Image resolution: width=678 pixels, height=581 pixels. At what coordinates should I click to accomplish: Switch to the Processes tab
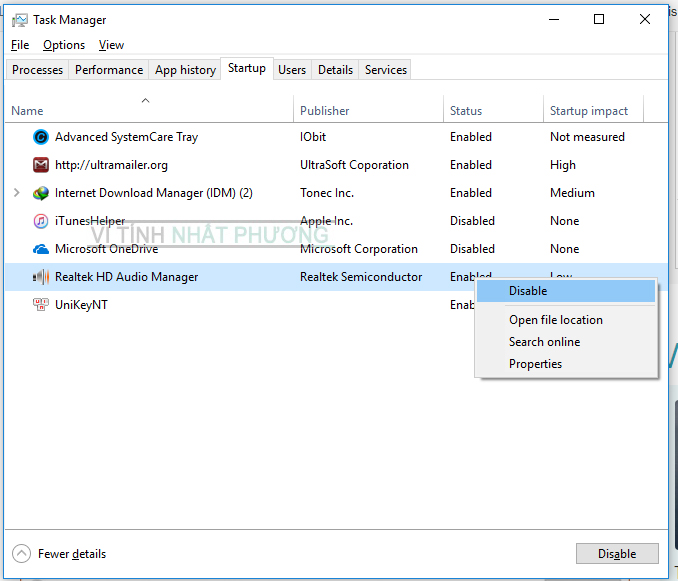pos(38,70)
